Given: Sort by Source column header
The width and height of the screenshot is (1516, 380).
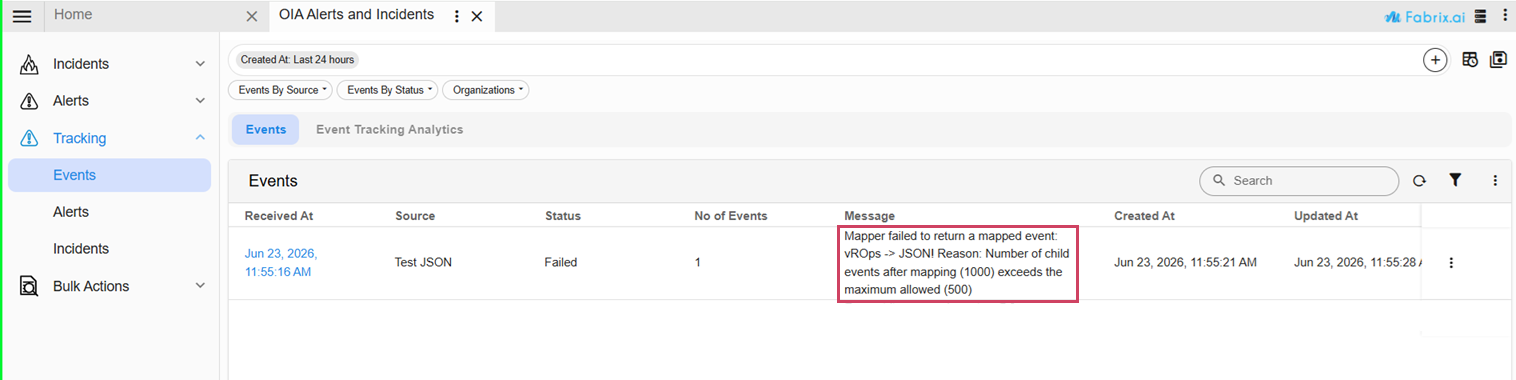Looking at the screenshot, I should pyautogui.click(x=415, y=216).
